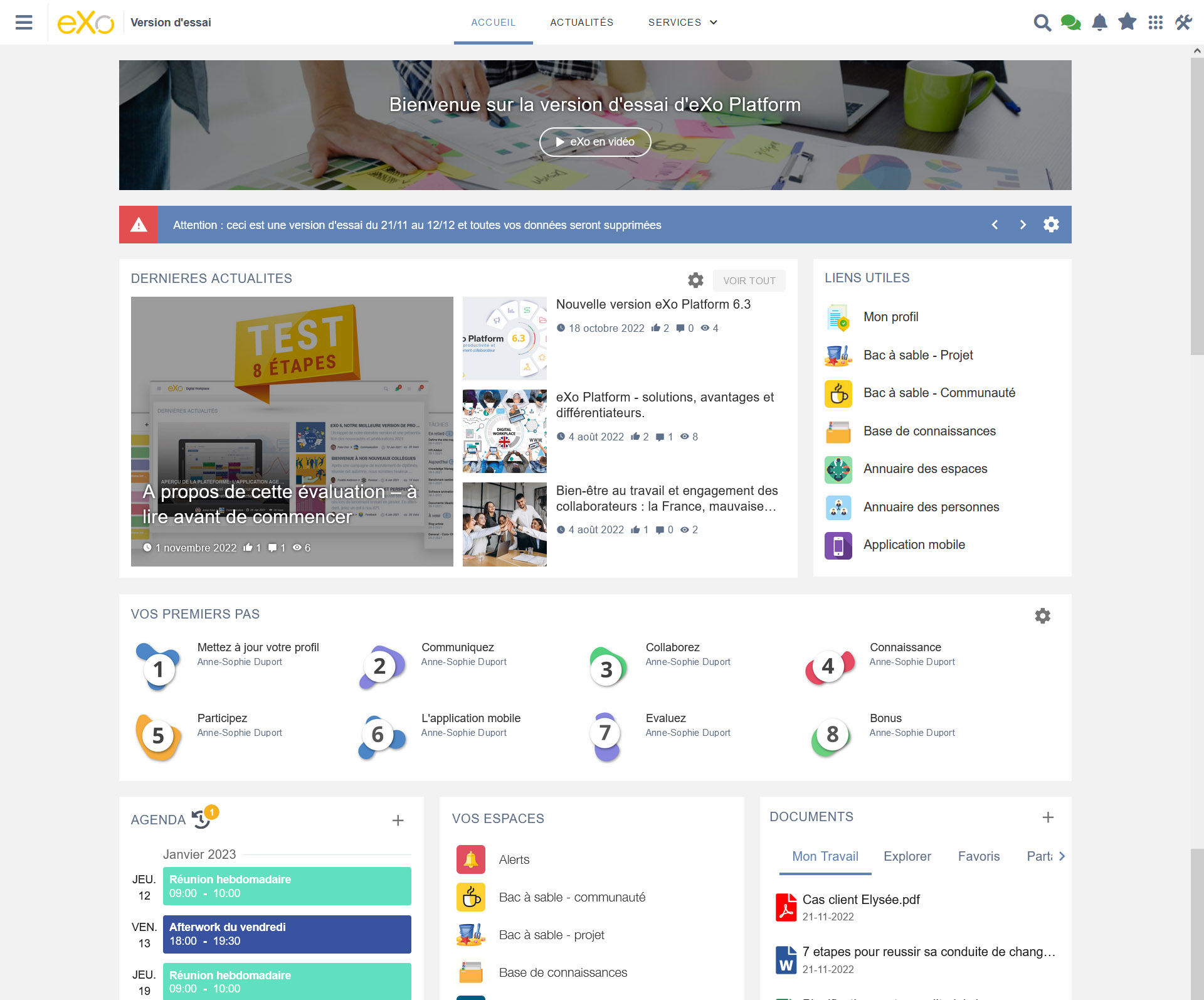Screen dimensions: 1204x1000
Task: Expand the Services dropdown
Action: click(x=683, y=23)
